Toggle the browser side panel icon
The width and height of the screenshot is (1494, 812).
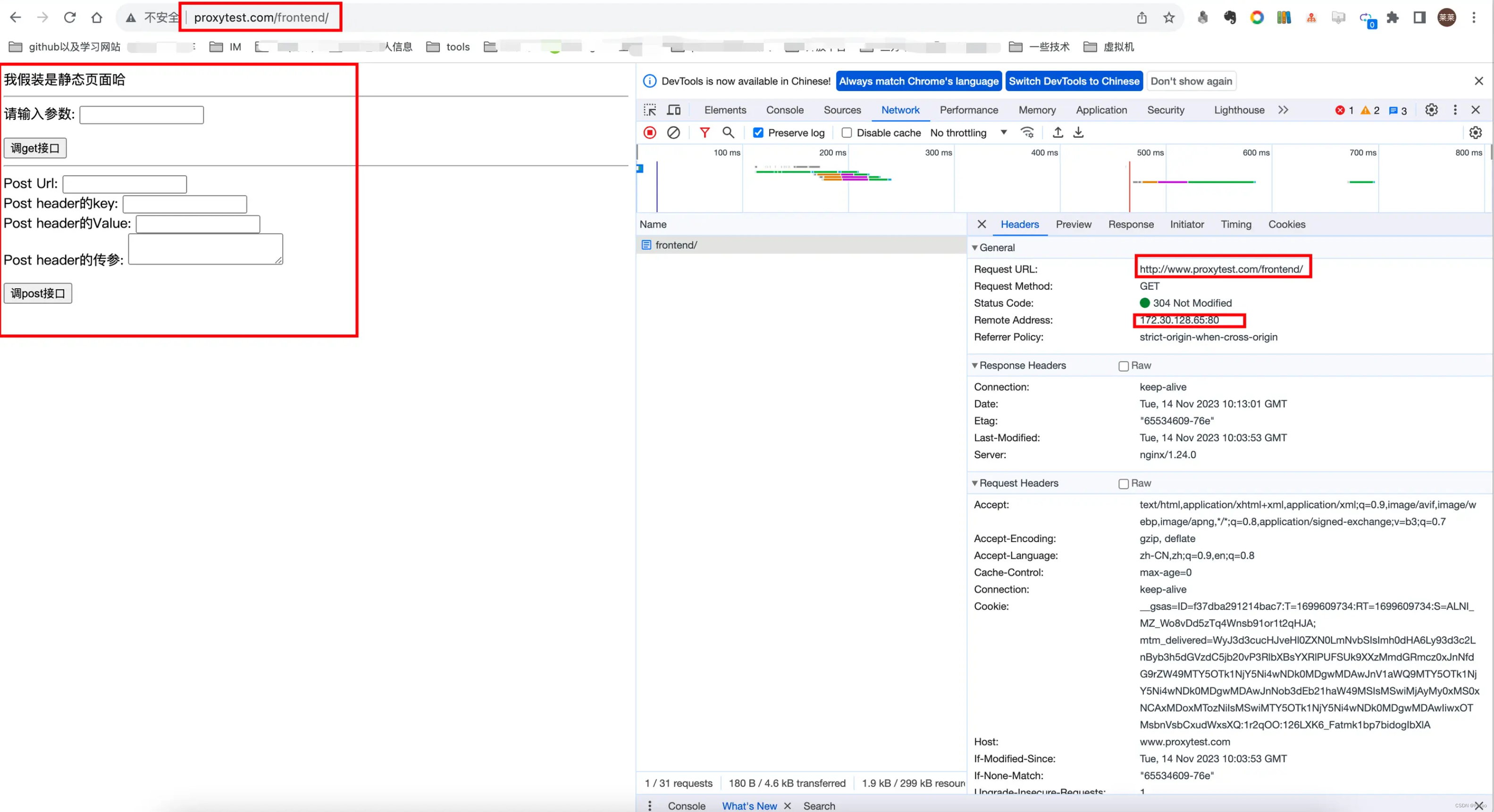(1419, 17)
